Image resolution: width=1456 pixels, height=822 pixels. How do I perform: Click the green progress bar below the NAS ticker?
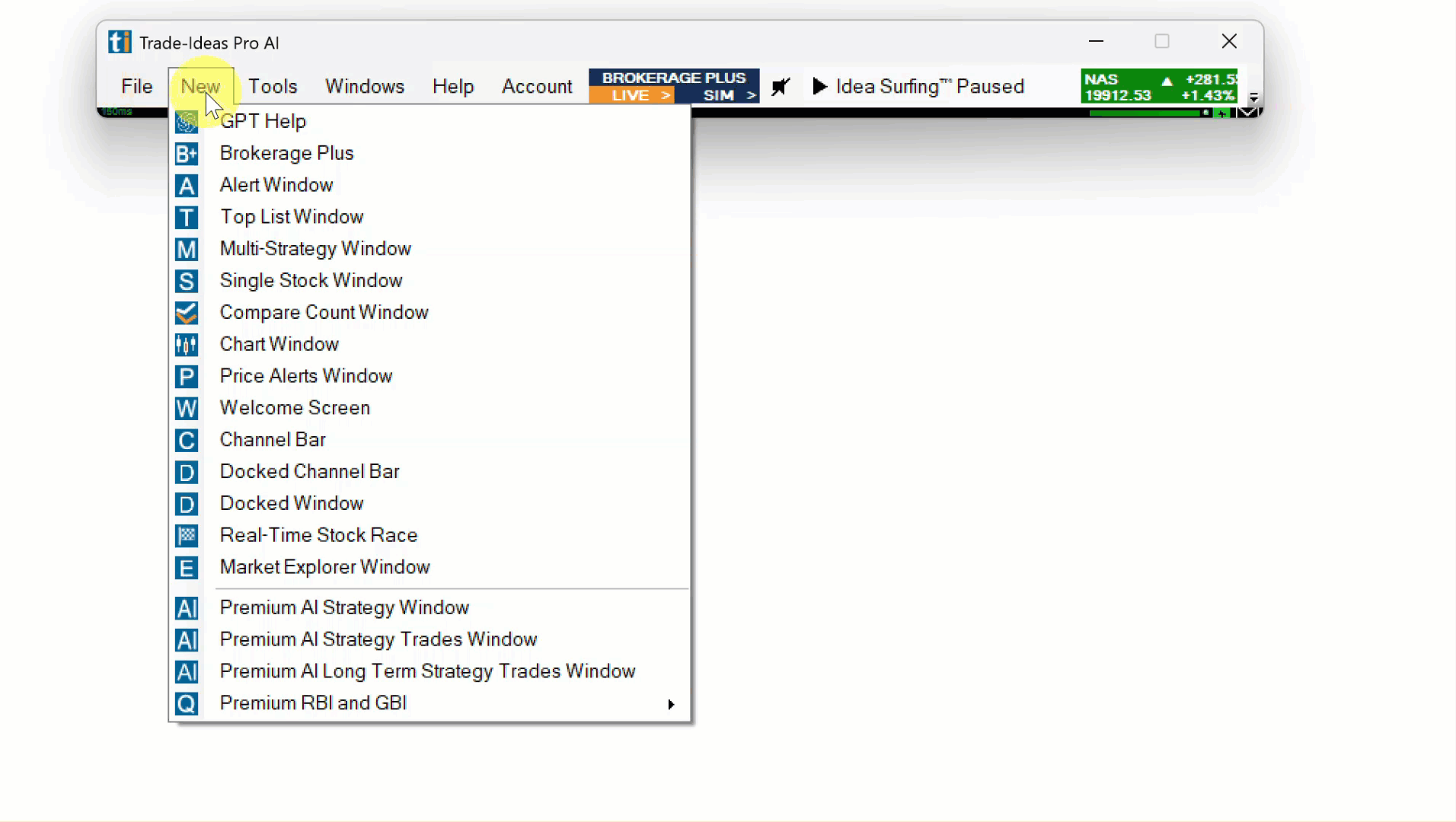(x=1145, y=113)
